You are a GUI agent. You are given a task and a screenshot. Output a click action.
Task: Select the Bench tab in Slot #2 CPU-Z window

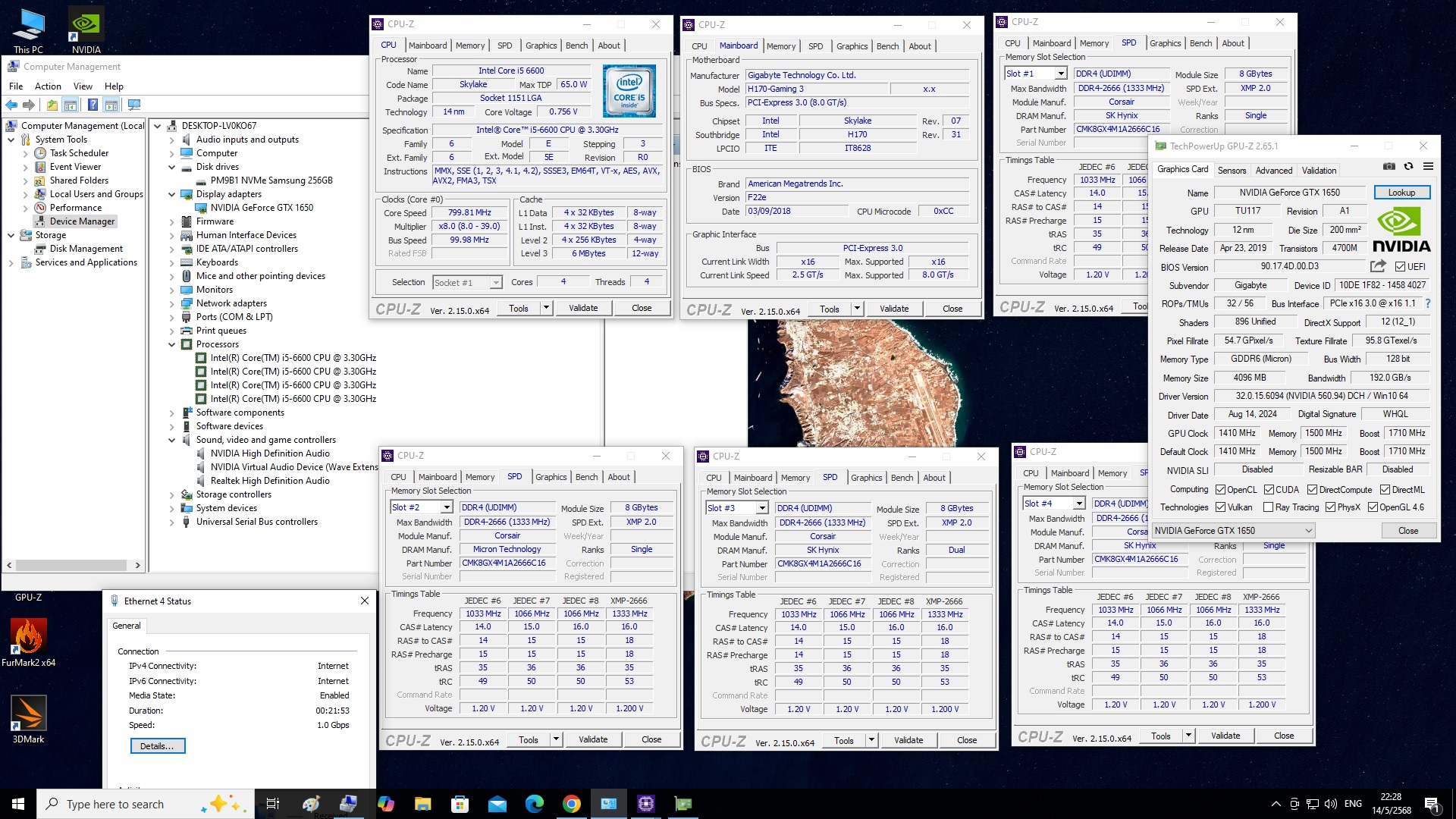[586, 477]
